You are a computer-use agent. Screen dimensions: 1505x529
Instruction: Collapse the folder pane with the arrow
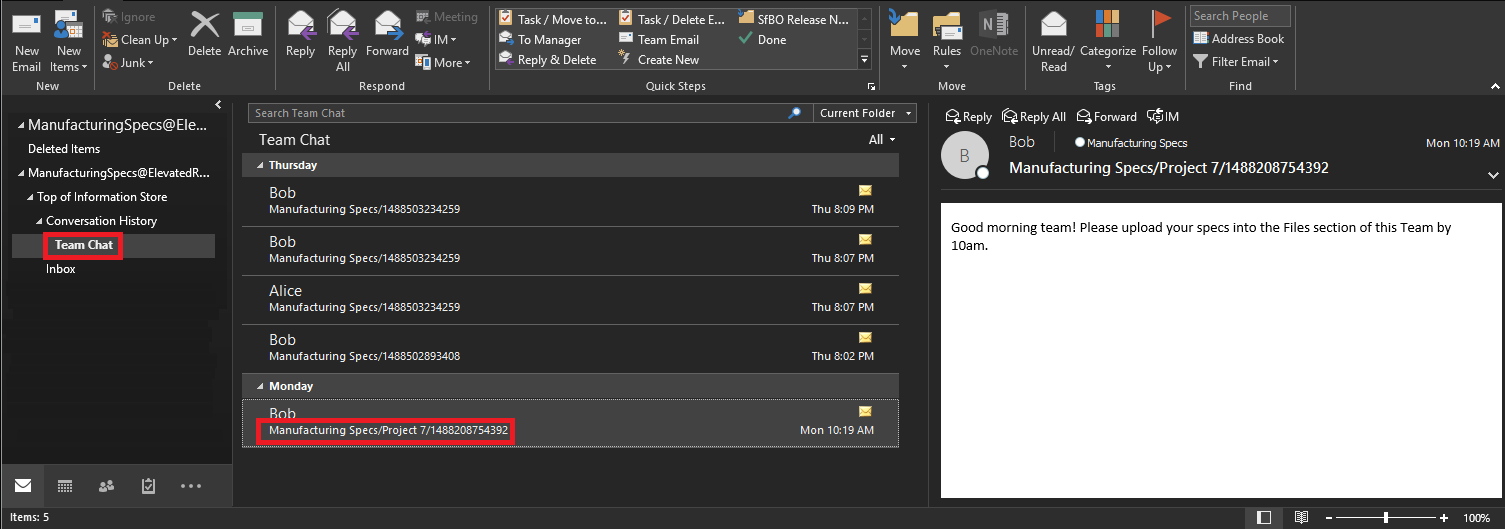click(218, 104)
